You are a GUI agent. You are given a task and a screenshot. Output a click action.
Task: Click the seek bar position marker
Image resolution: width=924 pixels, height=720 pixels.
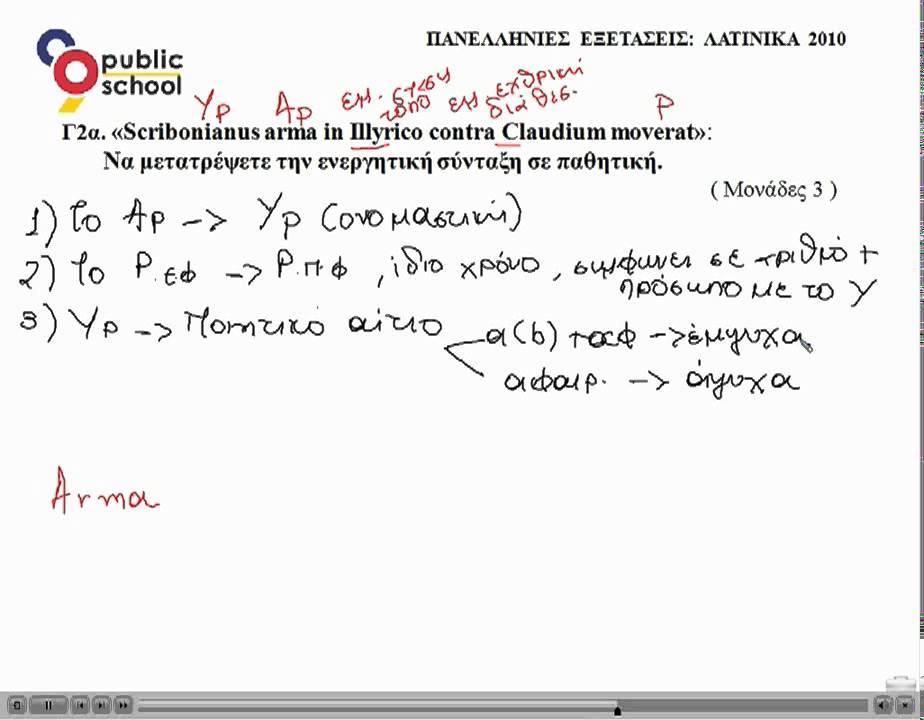(x=618, y=711)
